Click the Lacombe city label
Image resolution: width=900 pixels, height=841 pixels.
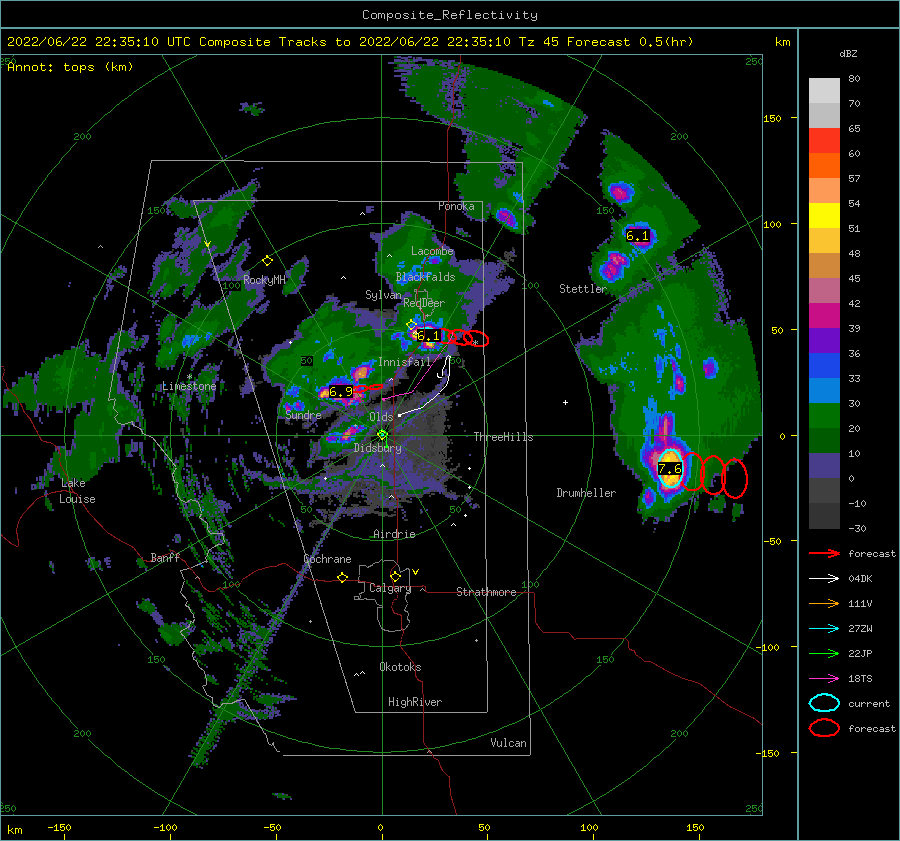[432, 251]
